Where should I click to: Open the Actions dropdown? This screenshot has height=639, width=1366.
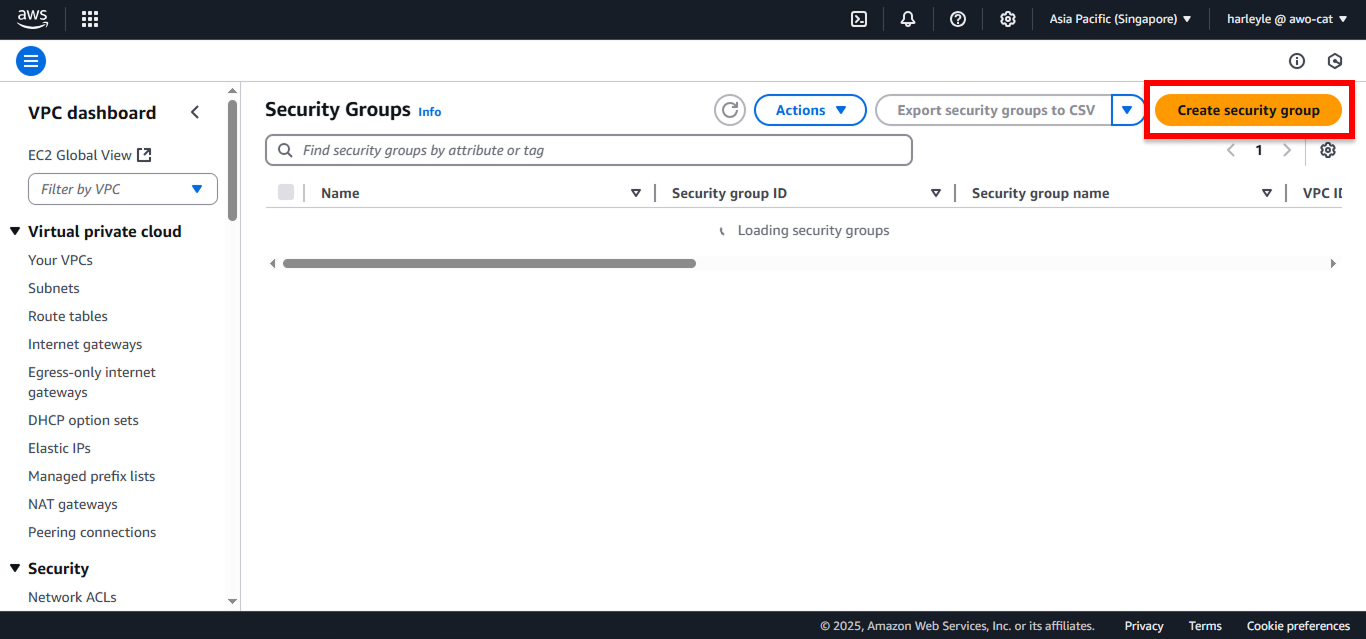[x=810, y=110]
